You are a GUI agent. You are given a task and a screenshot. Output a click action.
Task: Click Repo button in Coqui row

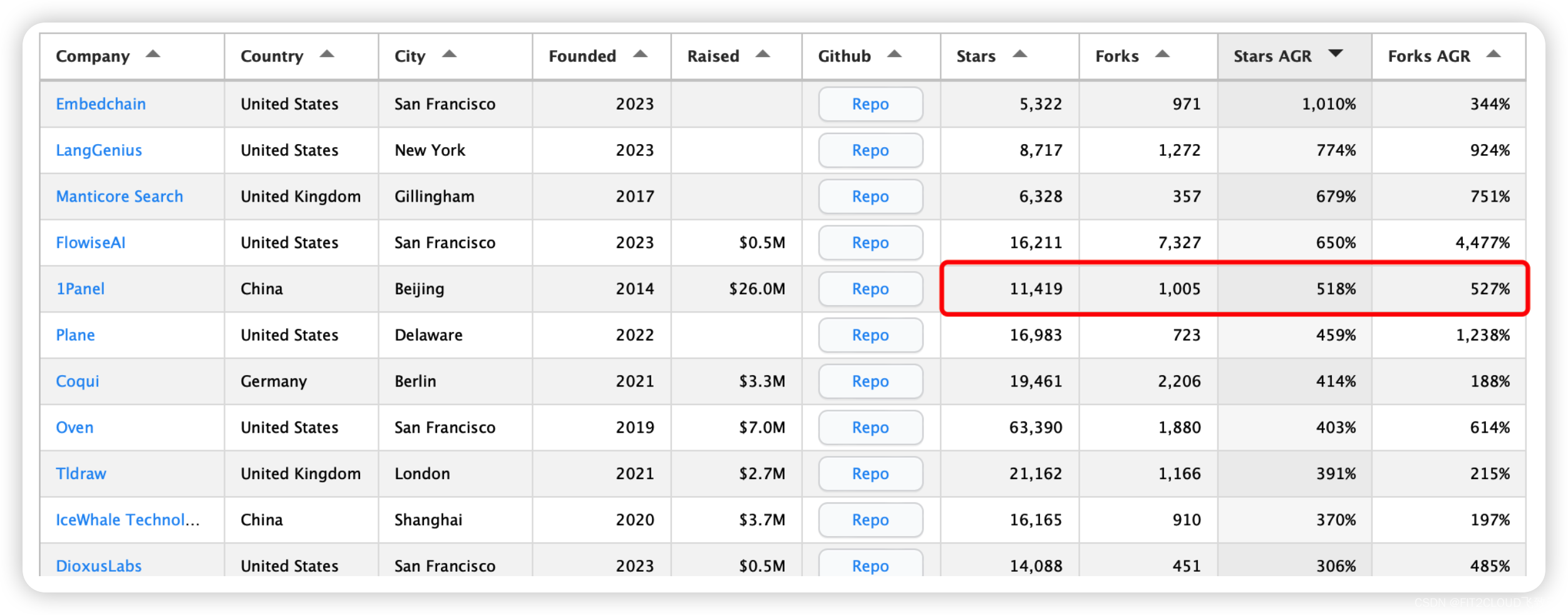[x=870, y=381]
